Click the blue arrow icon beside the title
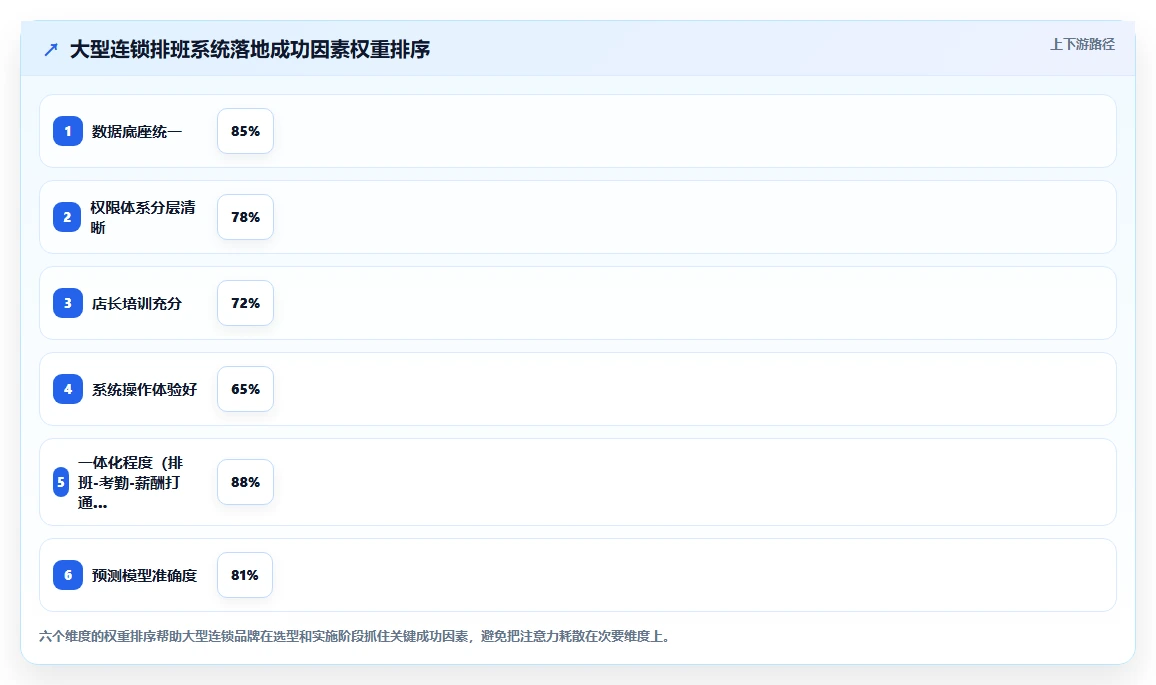The height and width of the screenshot is (685, 1156). (x=51, y=49)
